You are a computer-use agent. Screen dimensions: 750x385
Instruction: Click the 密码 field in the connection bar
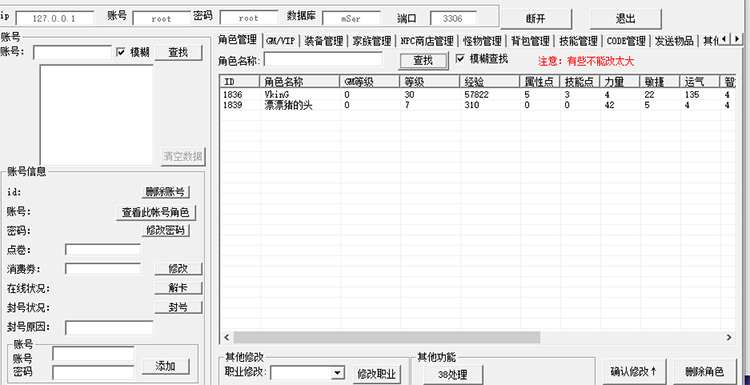(249, 18)
